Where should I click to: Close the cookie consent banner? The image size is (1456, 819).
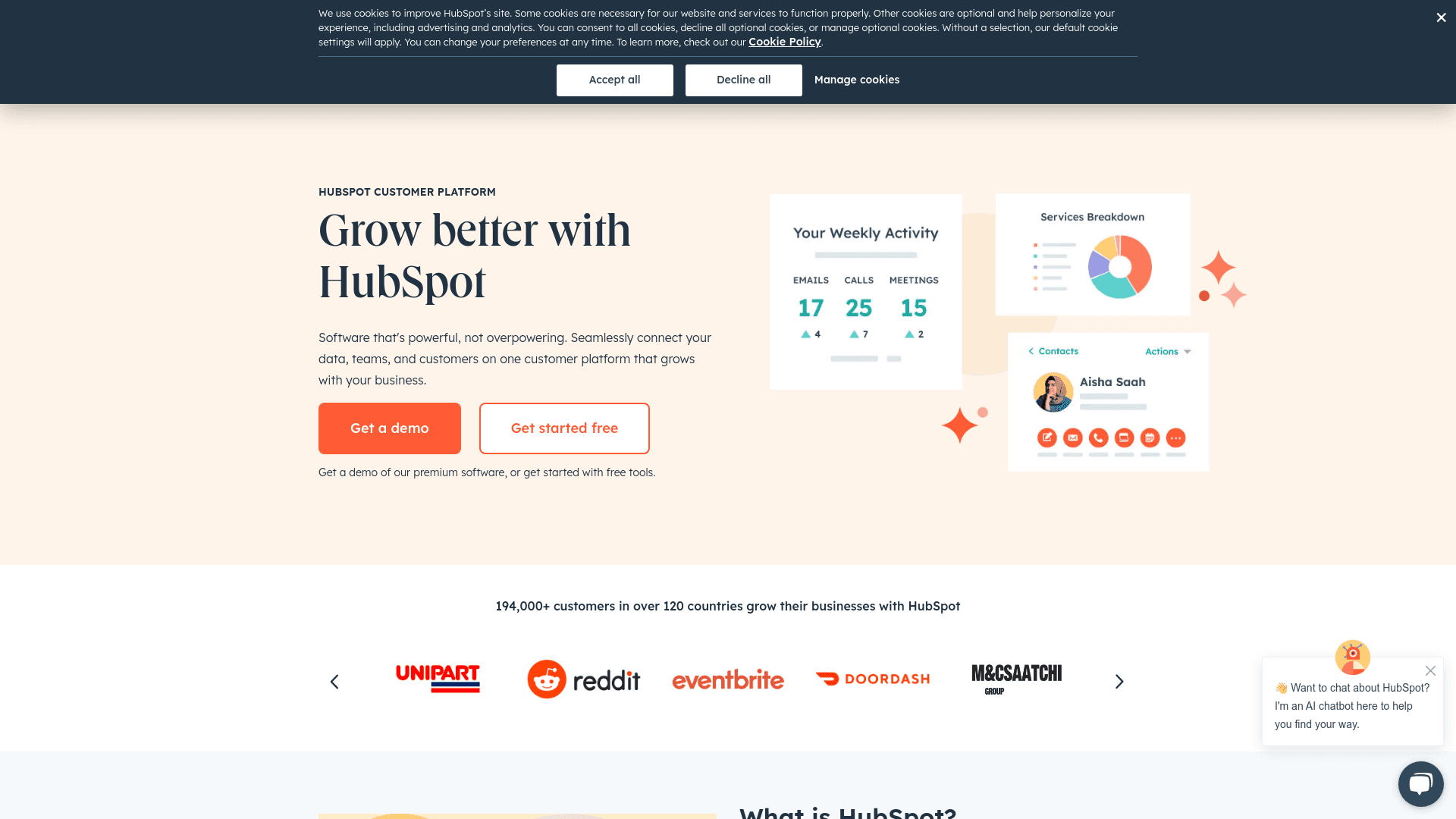coord(1441,17)
